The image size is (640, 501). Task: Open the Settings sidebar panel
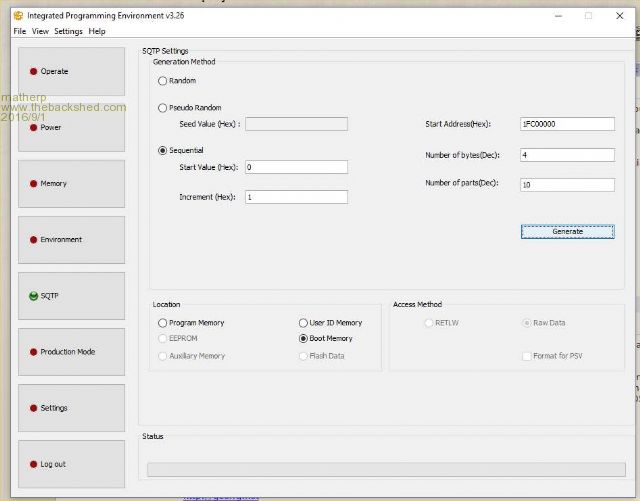71,408
